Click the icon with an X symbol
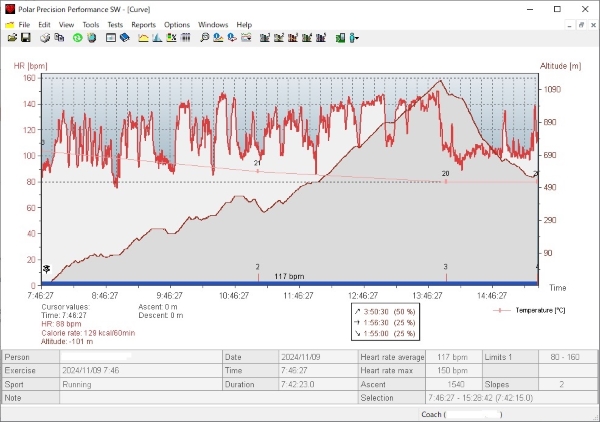Image resolution: width=600 pixels, height=422 pixels. pos(171,37)
